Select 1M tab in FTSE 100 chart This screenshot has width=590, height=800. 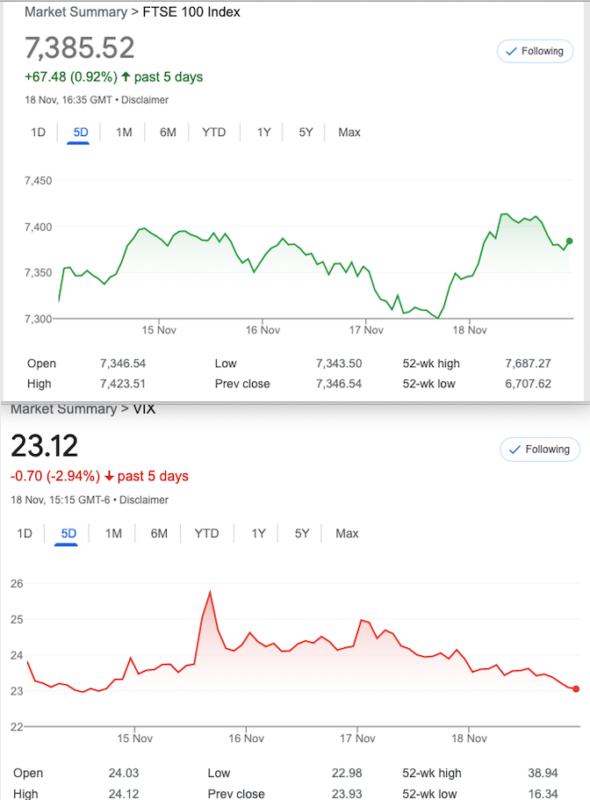[124, 133]
